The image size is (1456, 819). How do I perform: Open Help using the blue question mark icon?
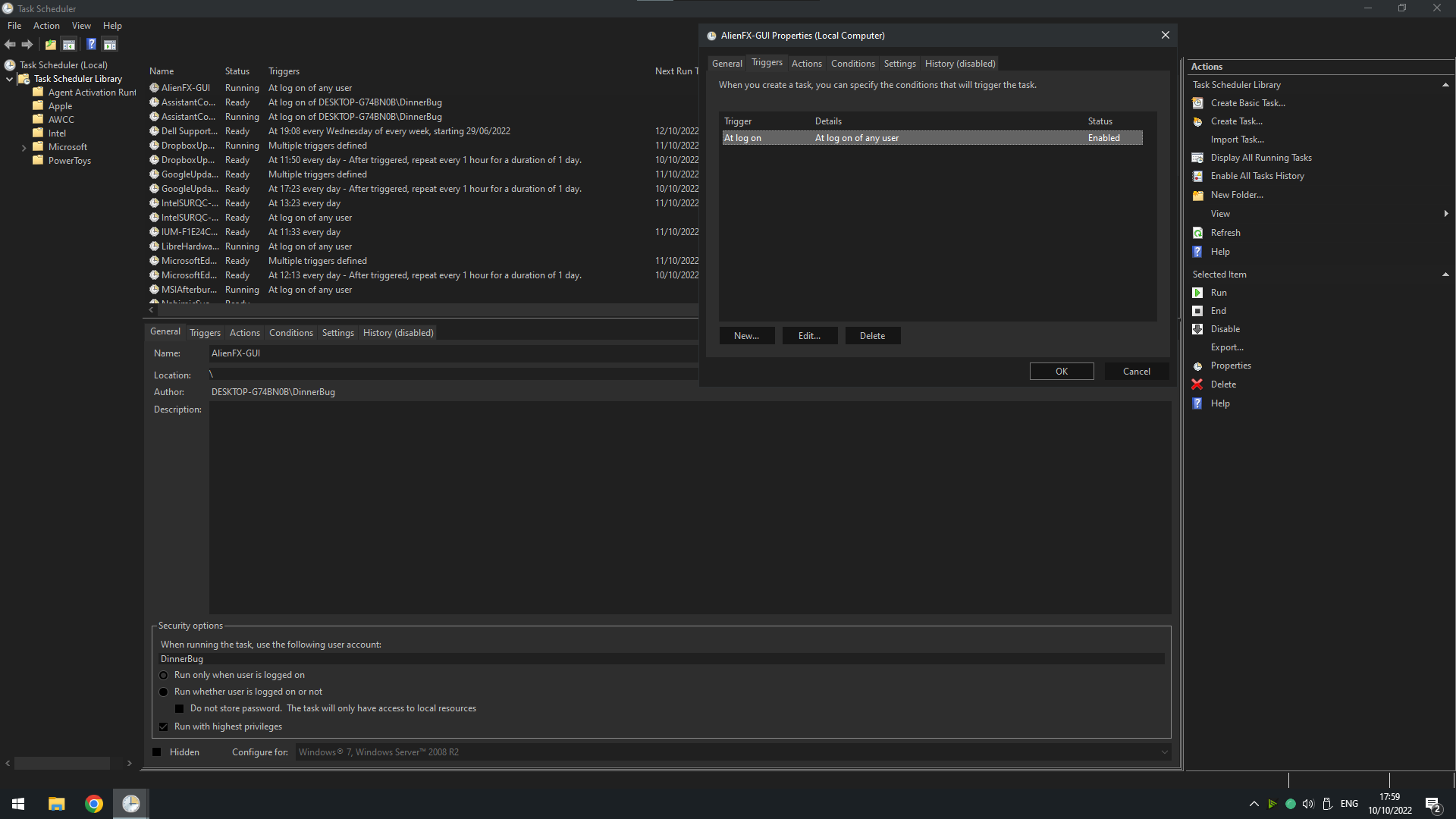click(91, 44)
